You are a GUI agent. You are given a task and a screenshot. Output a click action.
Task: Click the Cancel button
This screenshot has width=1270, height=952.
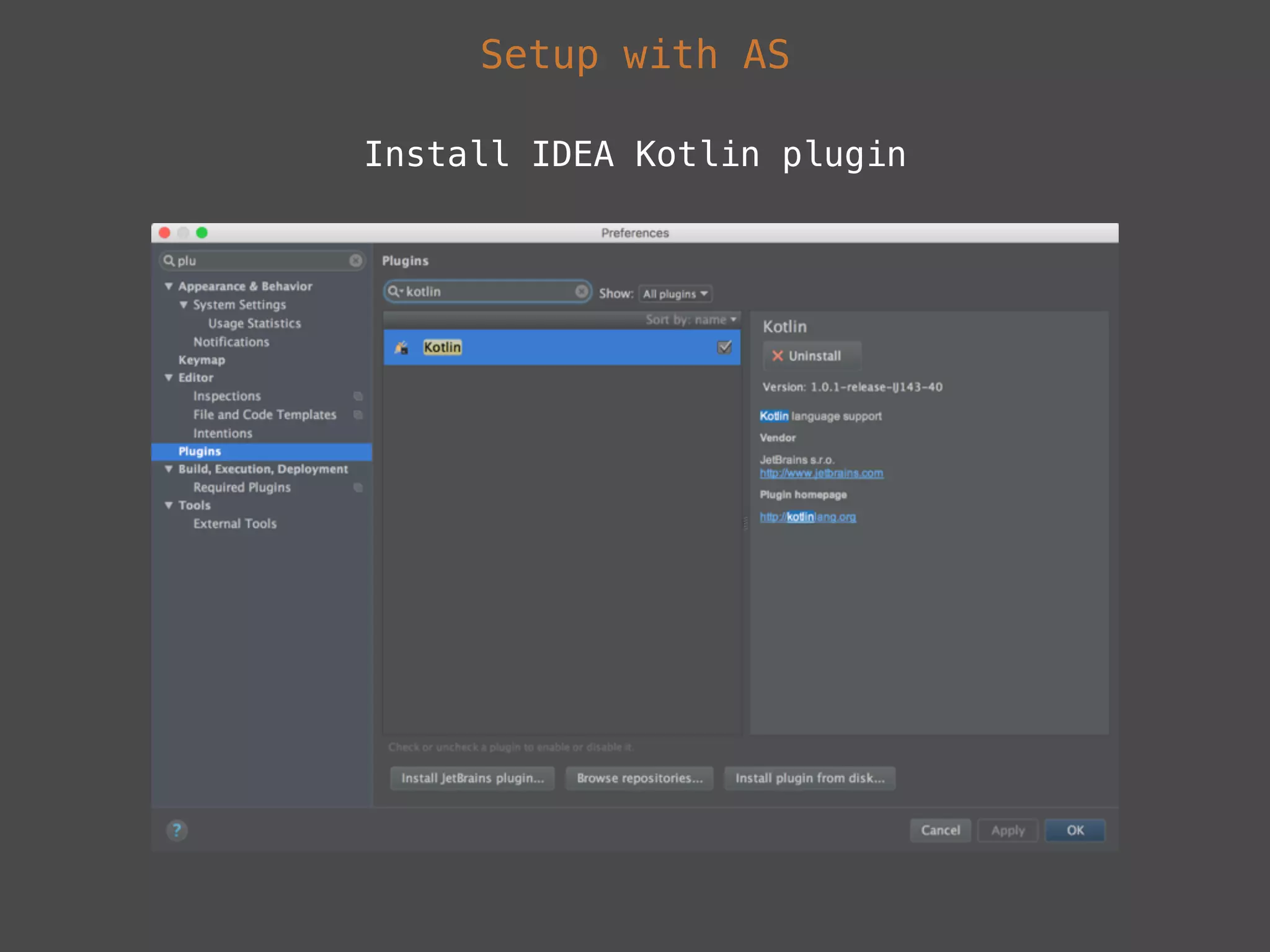[940, 831]
